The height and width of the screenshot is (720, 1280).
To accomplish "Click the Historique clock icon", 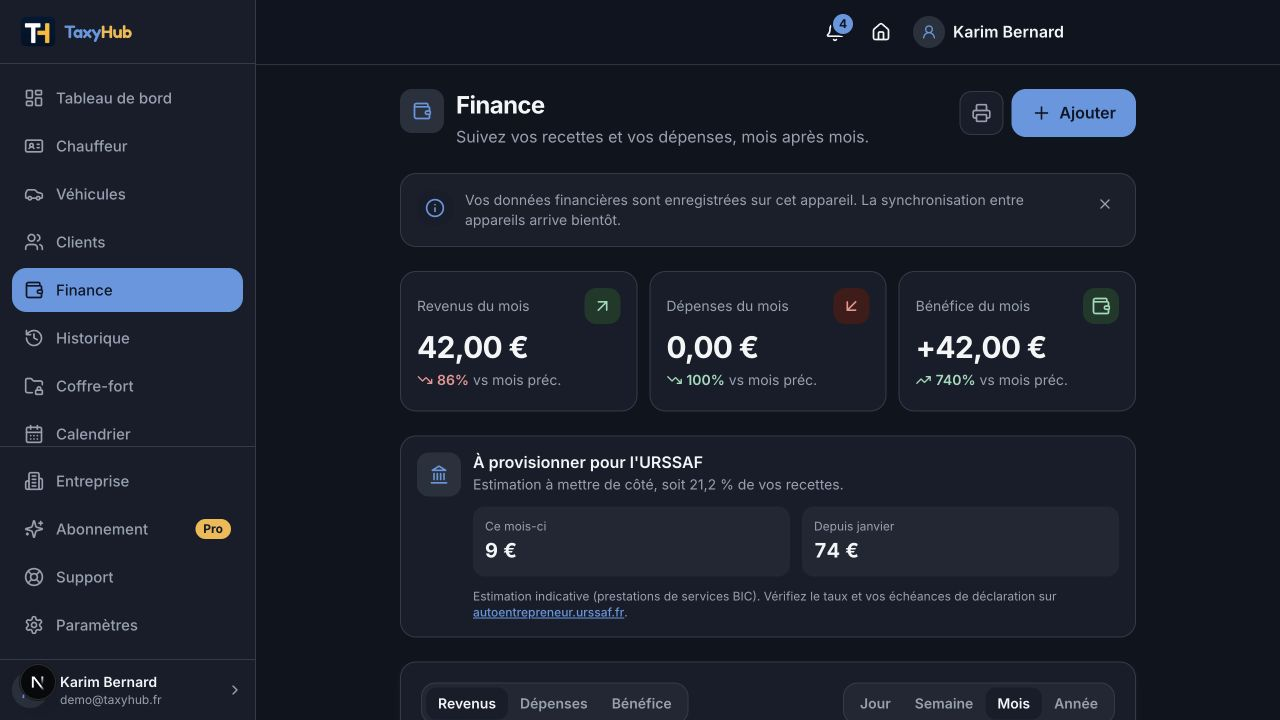I will pyautogui.click(x=34, y=338).
